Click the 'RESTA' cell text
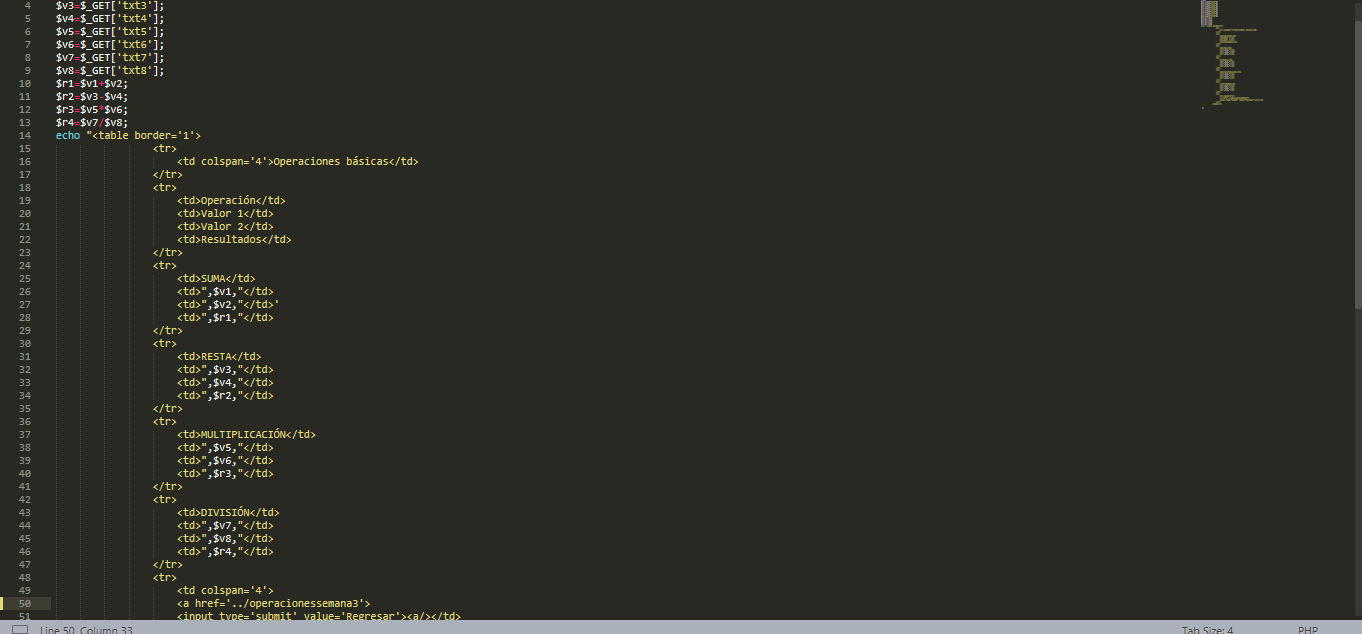1362x634 pixels. coord(216,356)
